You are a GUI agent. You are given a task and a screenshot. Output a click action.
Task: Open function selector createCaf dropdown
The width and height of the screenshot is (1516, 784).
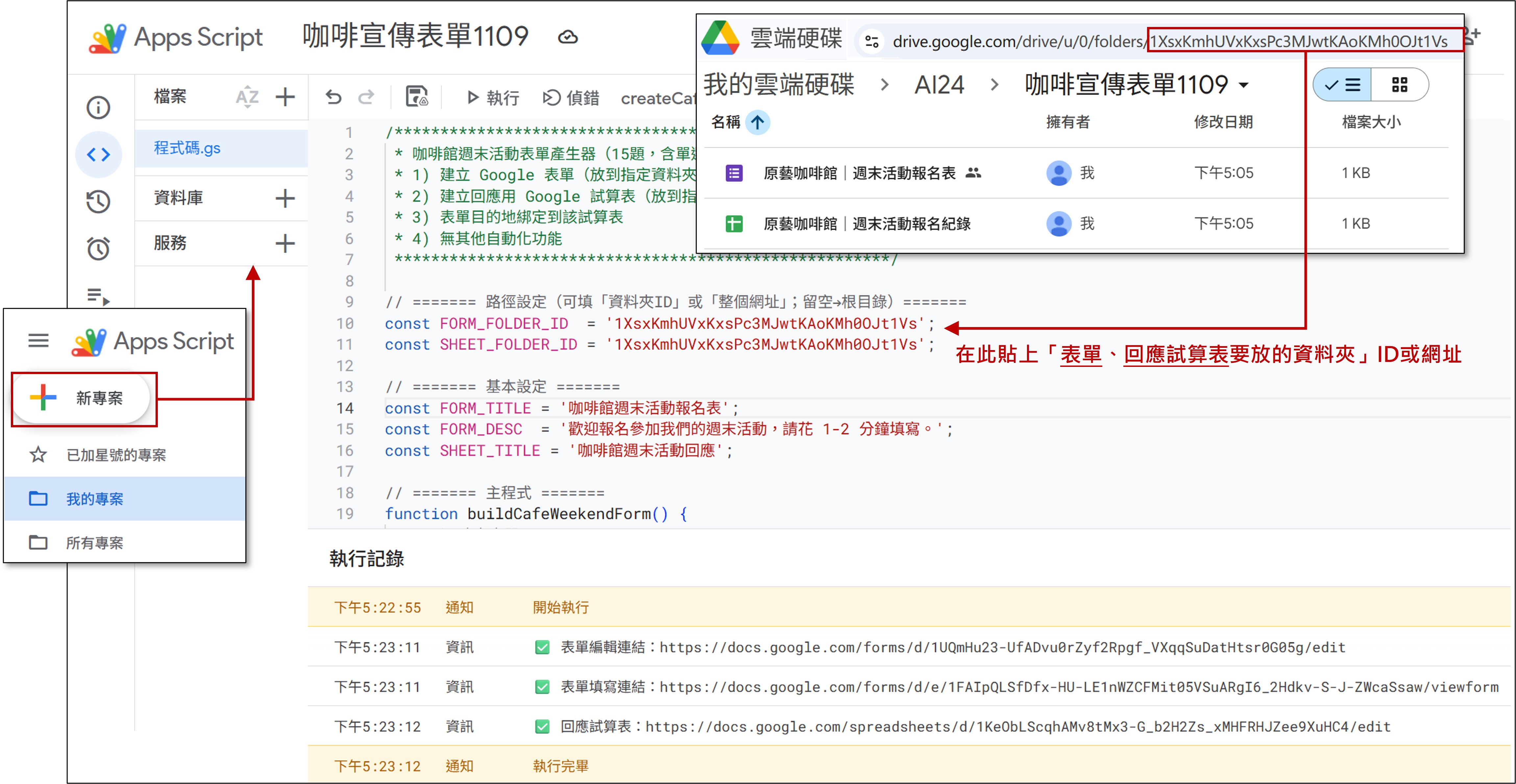point(657,98)
